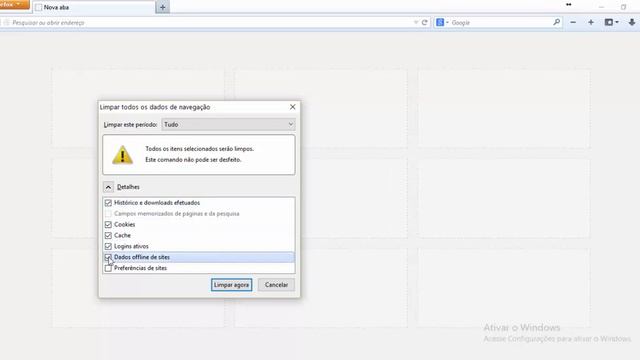
Task: Click the Google search field
Action: click(x=501, y=22)
